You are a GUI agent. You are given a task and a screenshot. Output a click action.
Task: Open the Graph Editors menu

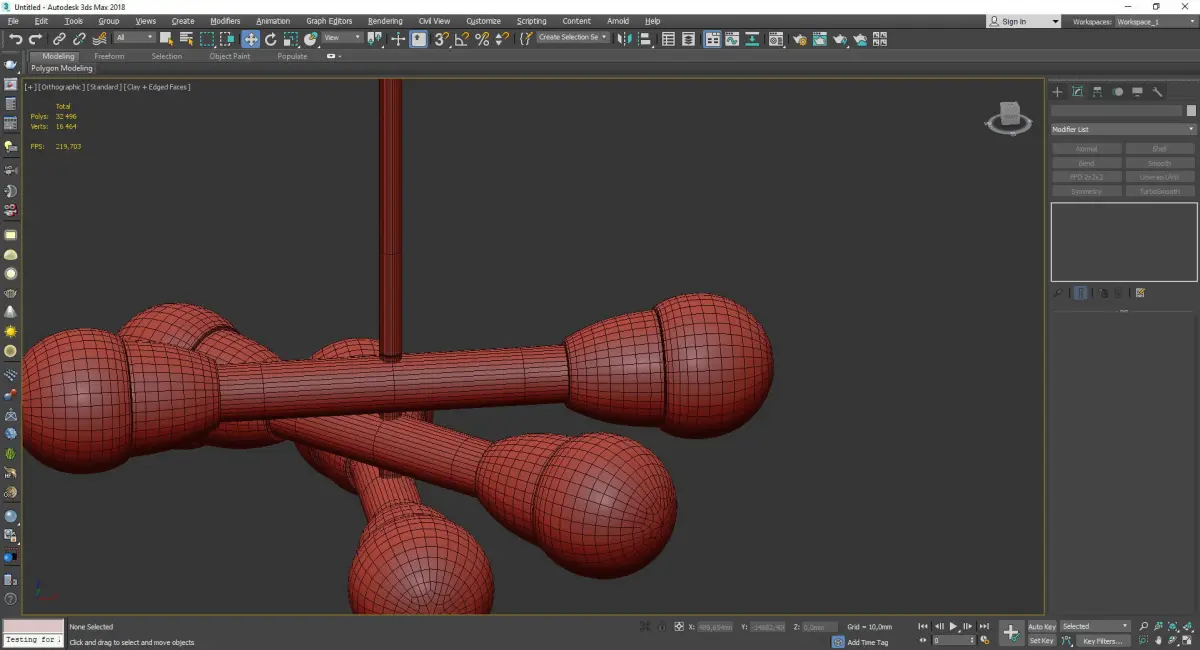(x=329, y=21)
